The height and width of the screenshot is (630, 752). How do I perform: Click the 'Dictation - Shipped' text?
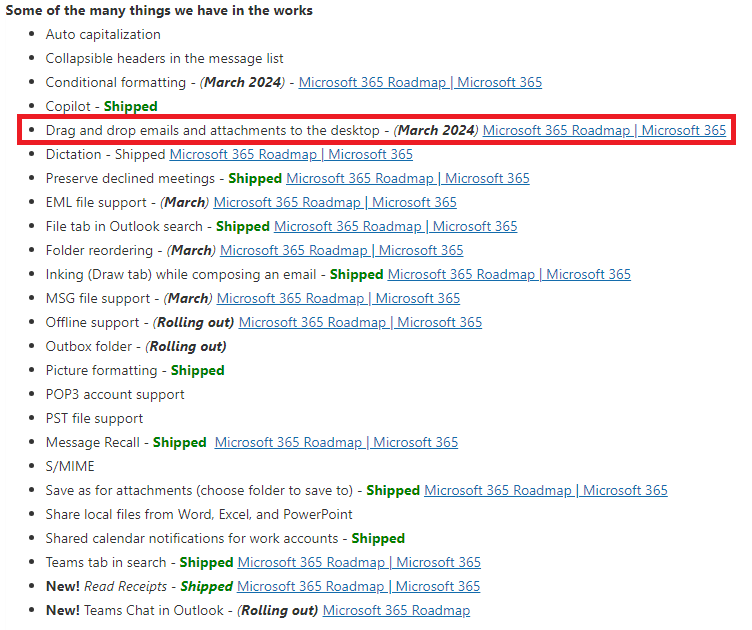[106, 154]
